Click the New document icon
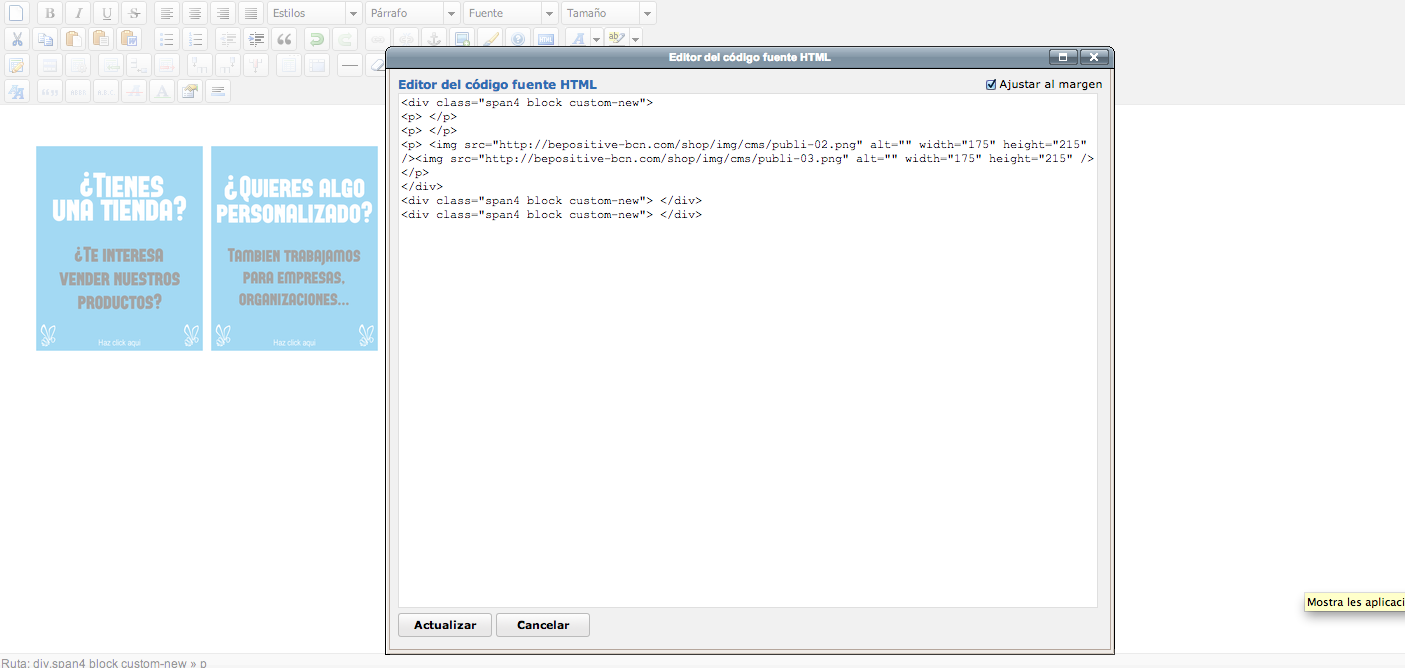This screenshot has width=1405, height=668. click(16, 13)
